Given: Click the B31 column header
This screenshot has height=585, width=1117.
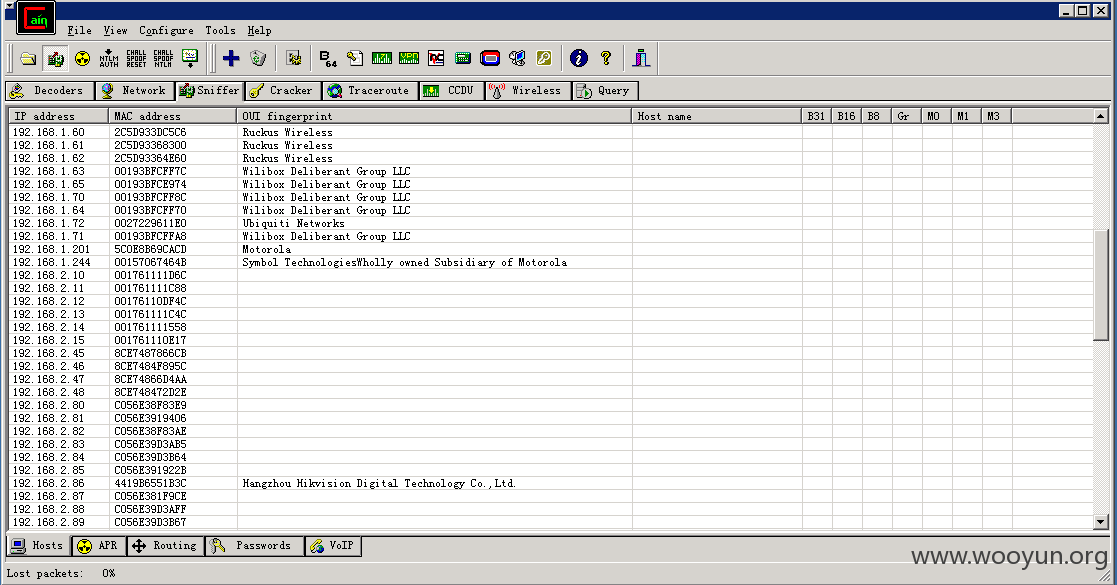Looking at the screenshot, I should (x=816, y=116).
